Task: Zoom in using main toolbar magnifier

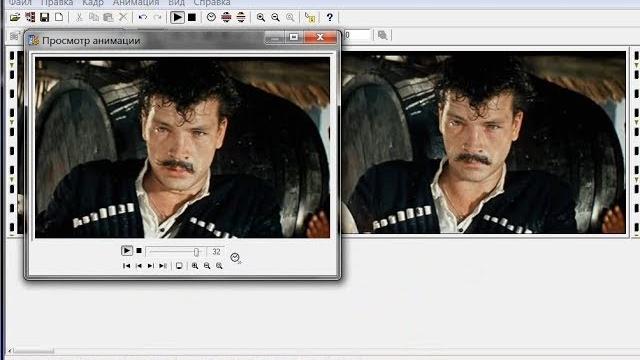Action: coord(261,17)
